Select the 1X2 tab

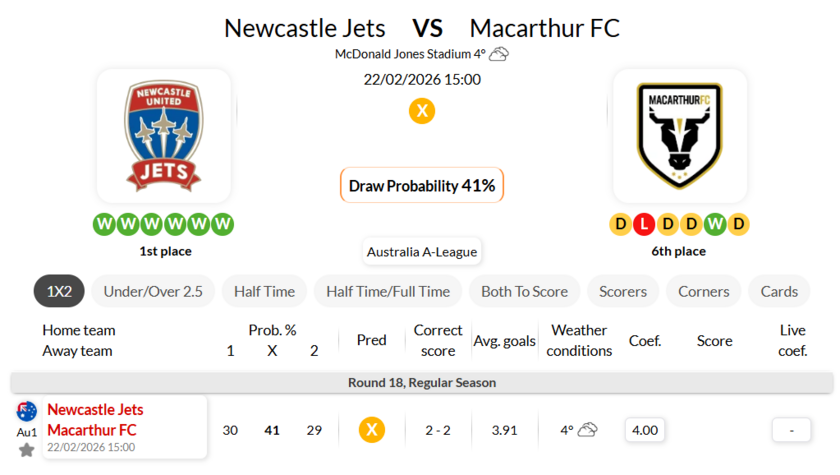pyautogui.click(x=59, y=291)
